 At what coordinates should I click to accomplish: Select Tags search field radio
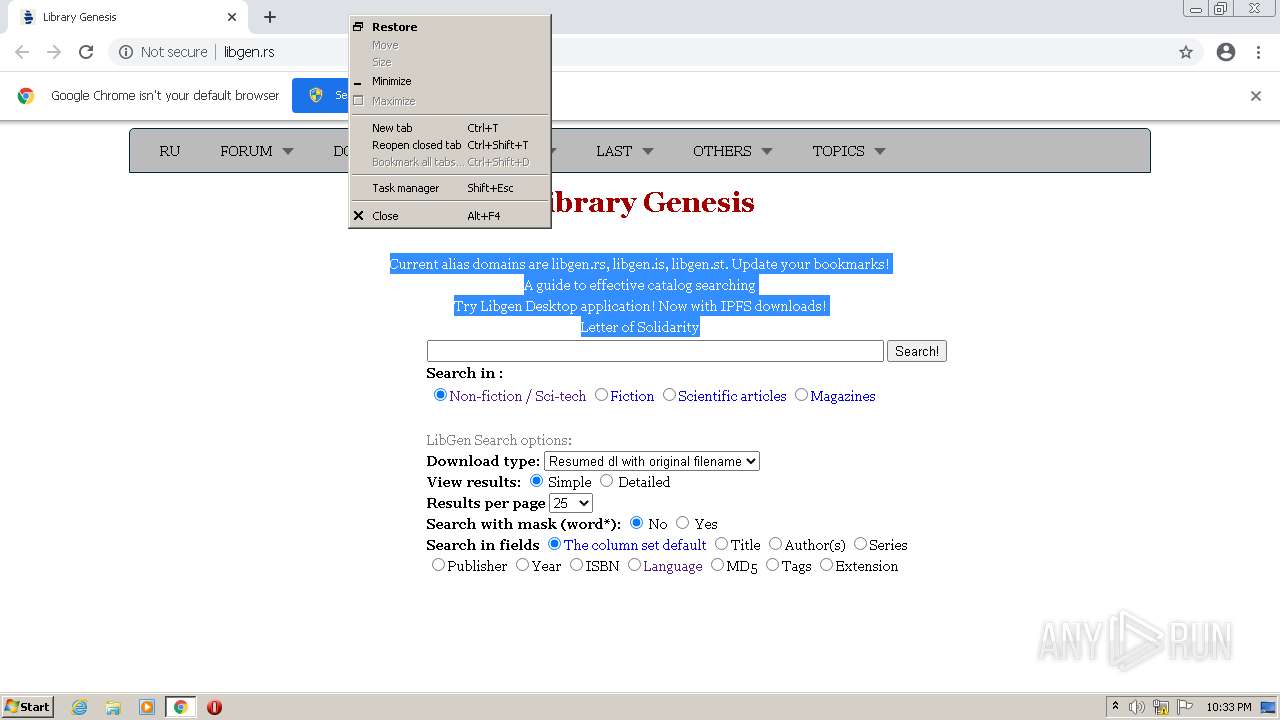(772, 565)
